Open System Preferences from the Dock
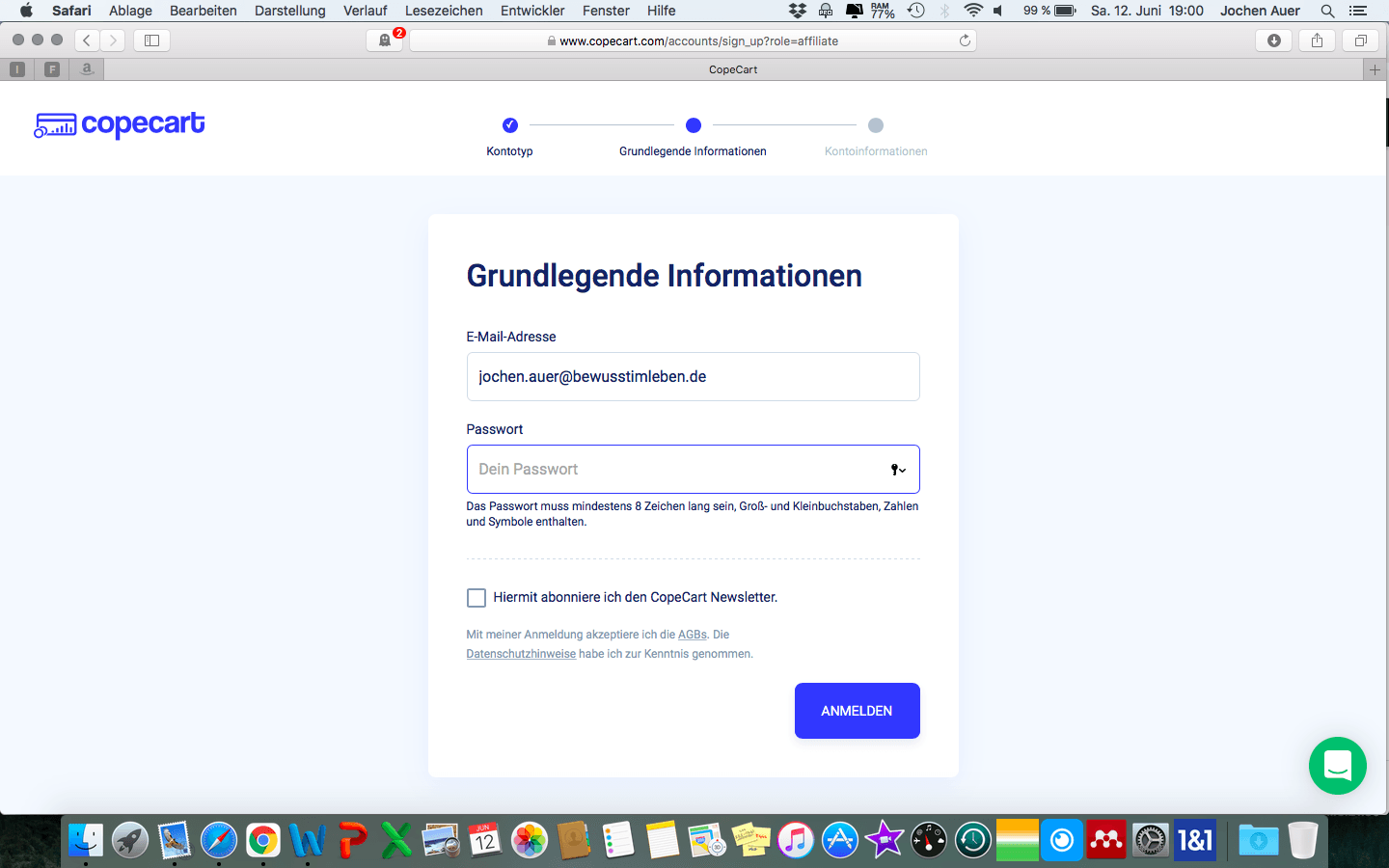The height and width of the screenshot is (868, 1389). [1151, 840]
